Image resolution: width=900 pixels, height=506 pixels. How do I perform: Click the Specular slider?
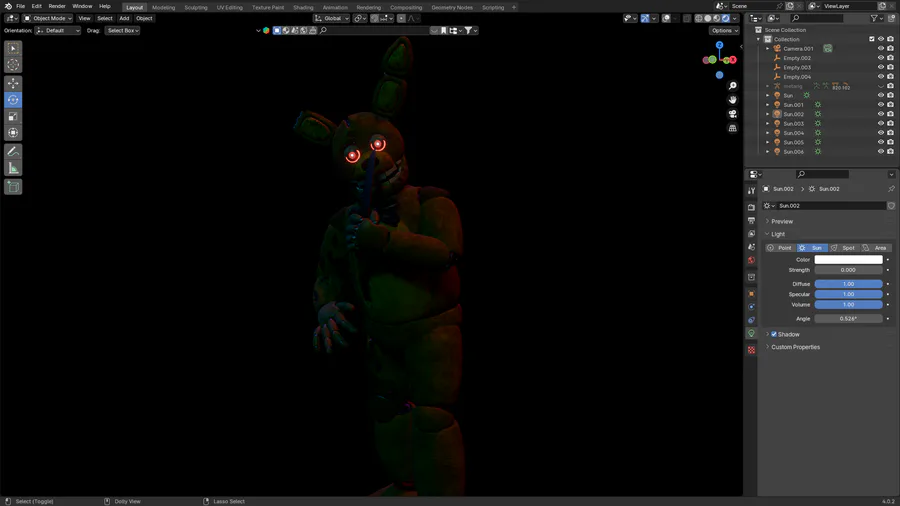(848, 294)
